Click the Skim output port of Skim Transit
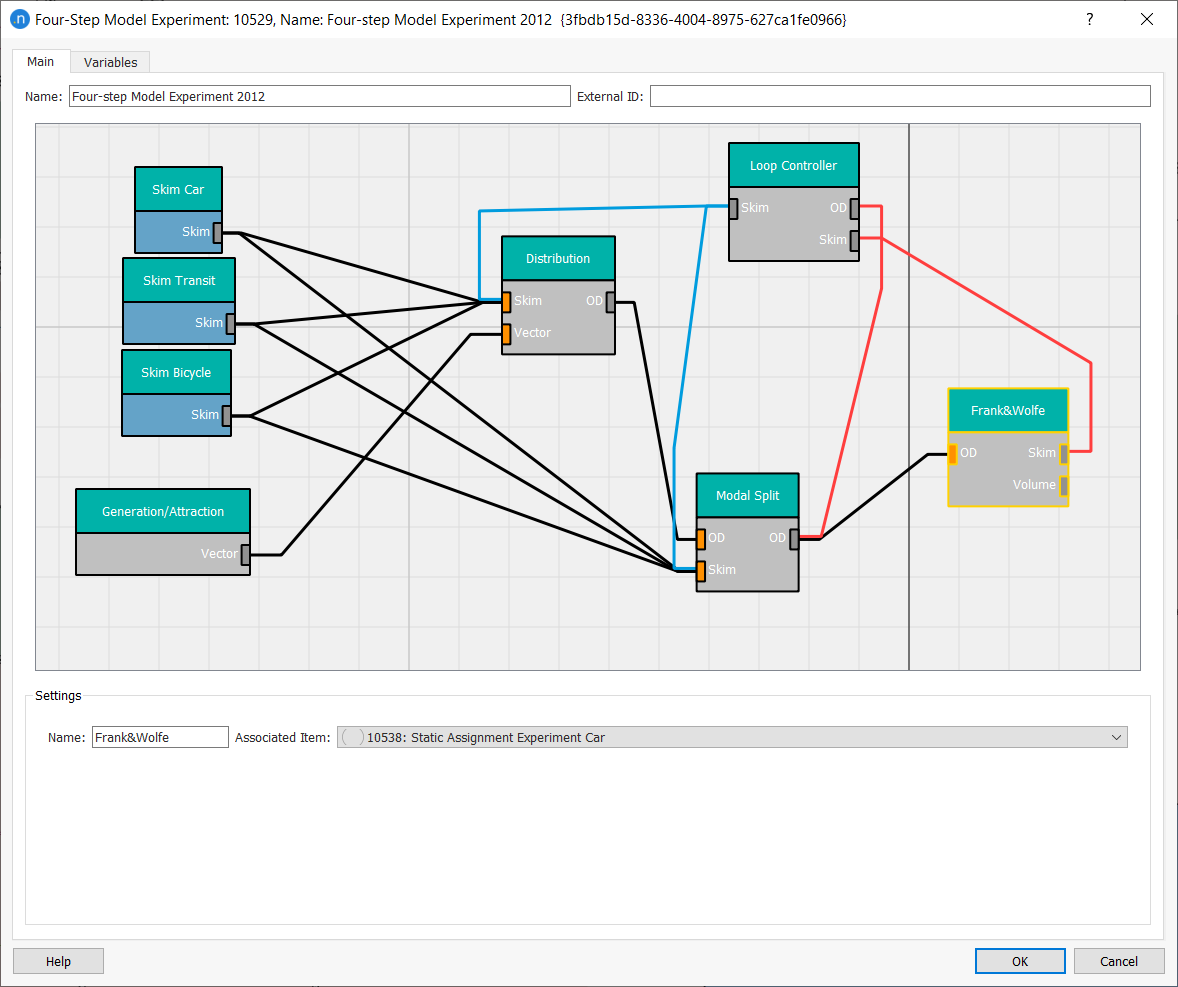1178x987 pixels. (230, 323)
